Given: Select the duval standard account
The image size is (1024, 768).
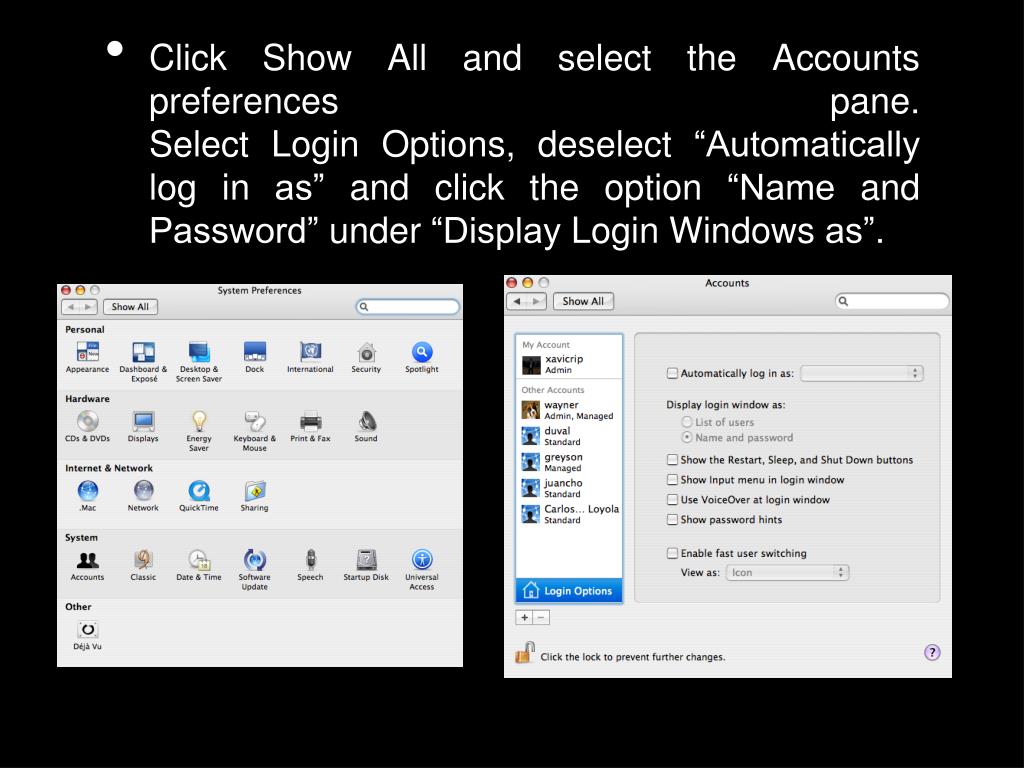Looking at the screenshot, I should 569,436.
